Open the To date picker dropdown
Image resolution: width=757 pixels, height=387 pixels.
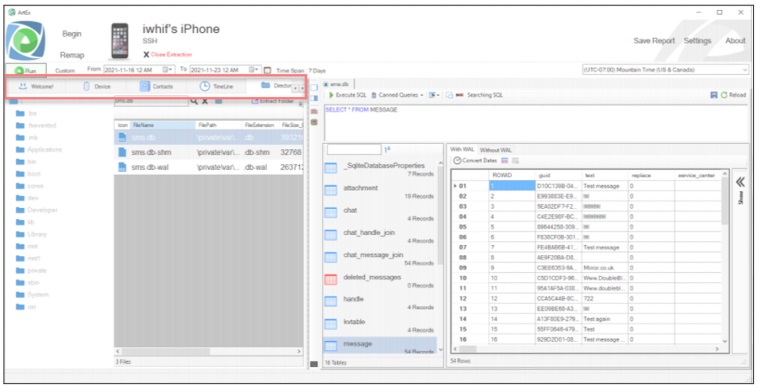tap(254, 70)
